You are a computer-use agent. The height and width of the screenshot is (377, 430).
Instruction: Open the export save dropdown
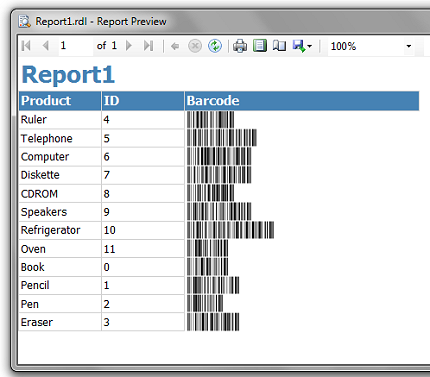302,46
